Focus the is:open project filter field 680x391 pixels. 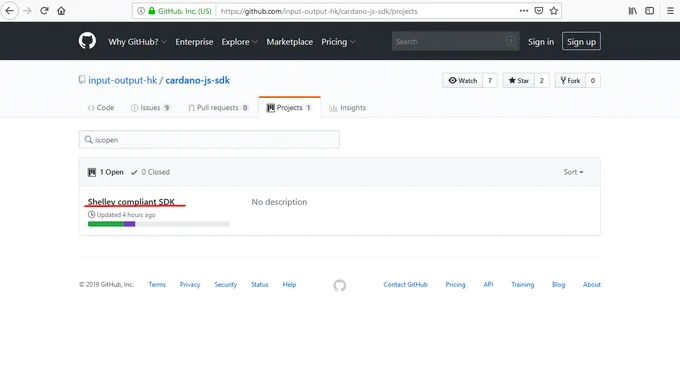click(x=209, y=140)
